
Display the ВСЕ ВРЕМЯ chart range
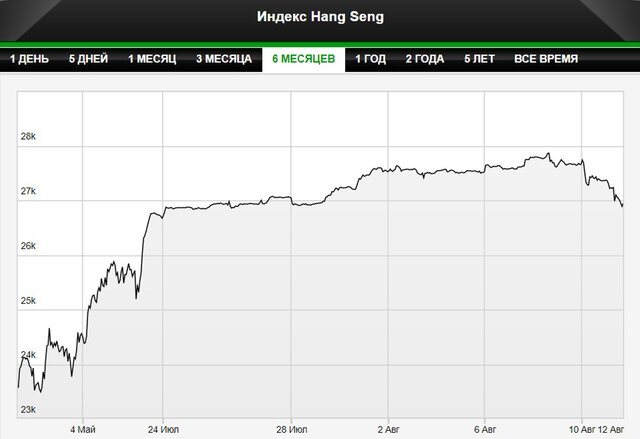point(546,59)
